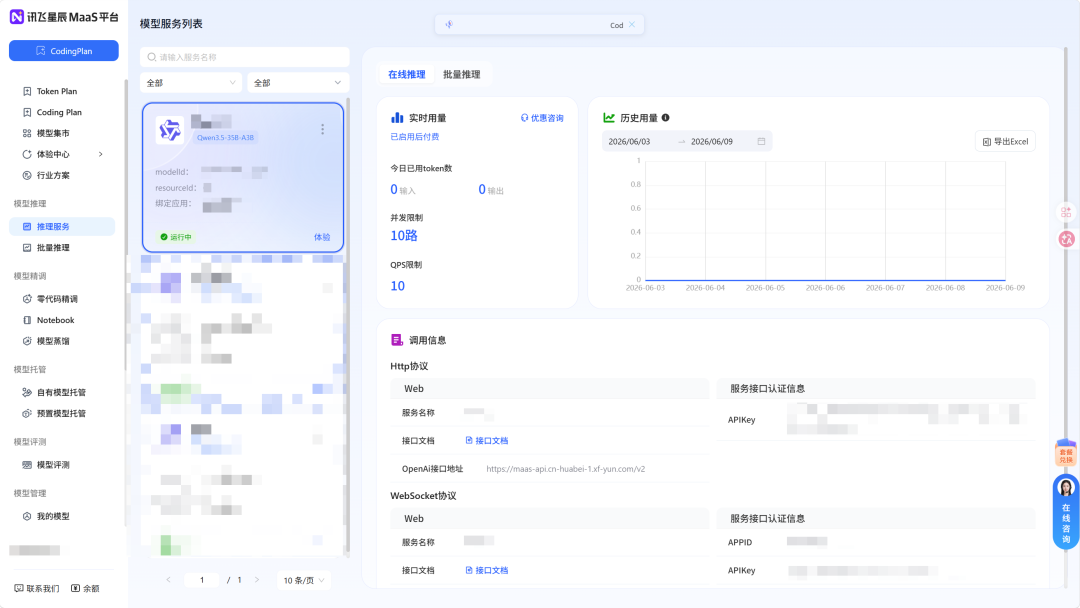Click 导出Excel button
Viewport: 1080px width, 608px height.
click(1006, 142)
